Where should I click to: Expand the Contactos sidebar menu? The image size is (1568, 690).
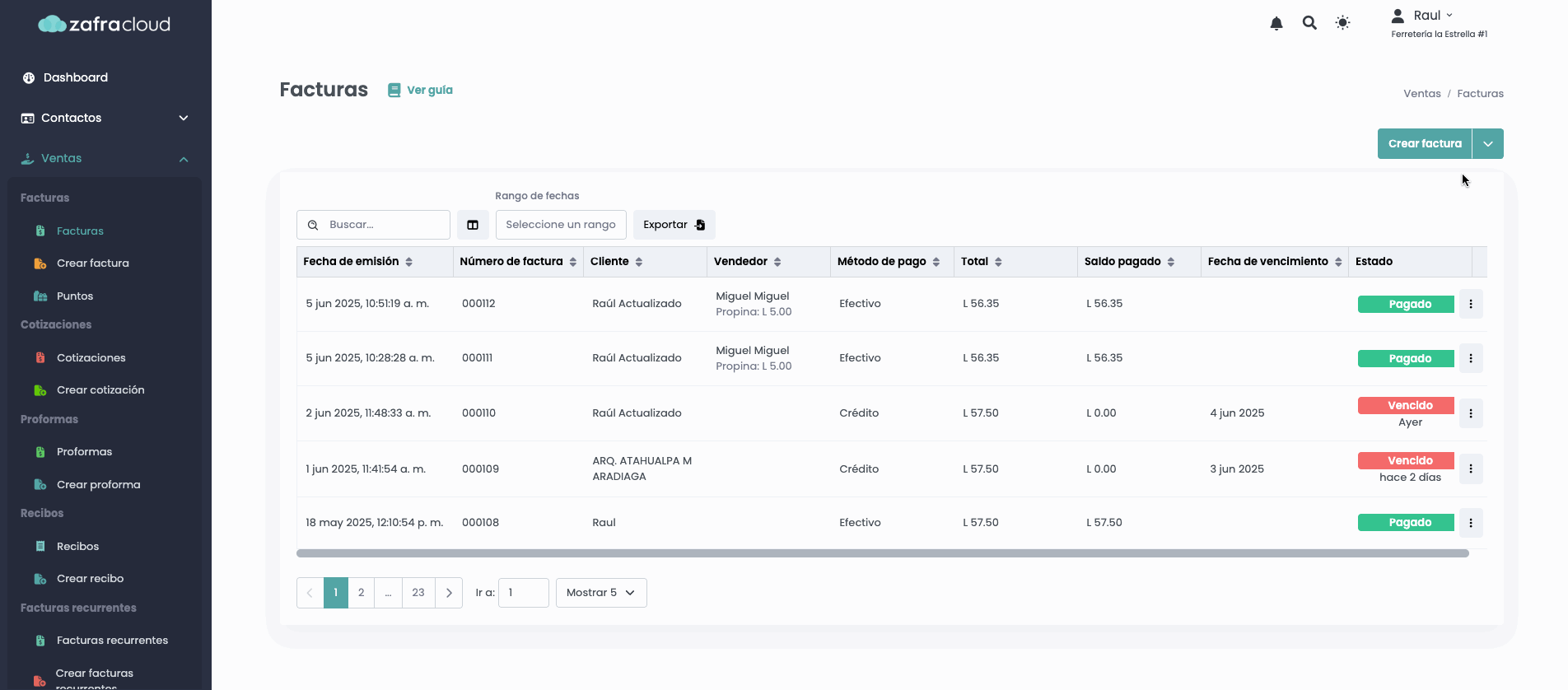pos(105,118)
